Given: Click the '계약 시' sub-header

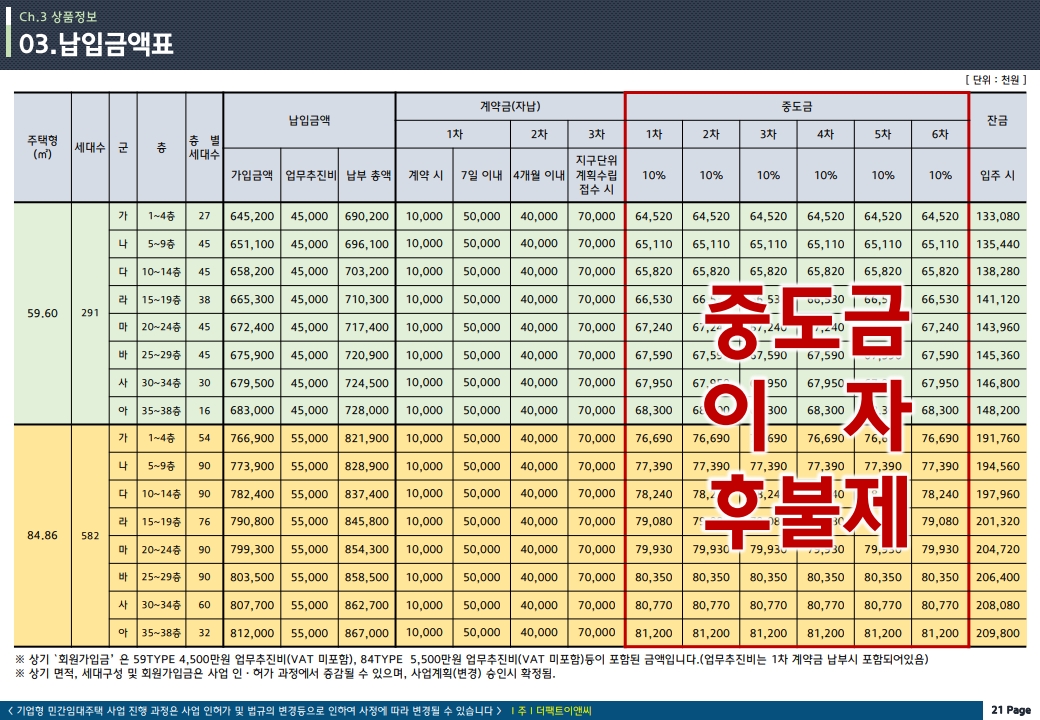Looking at the screenshot, I should pyautogui.click(x=424, y=175).
